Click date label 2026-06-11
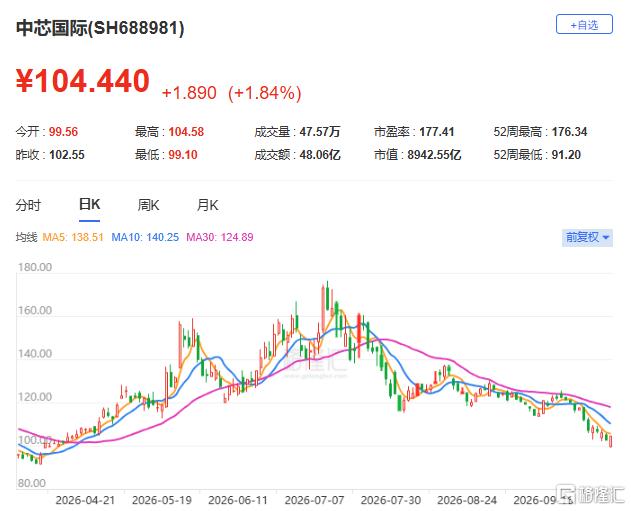Screen dimensions: 631x511 [x=237, y=500]
